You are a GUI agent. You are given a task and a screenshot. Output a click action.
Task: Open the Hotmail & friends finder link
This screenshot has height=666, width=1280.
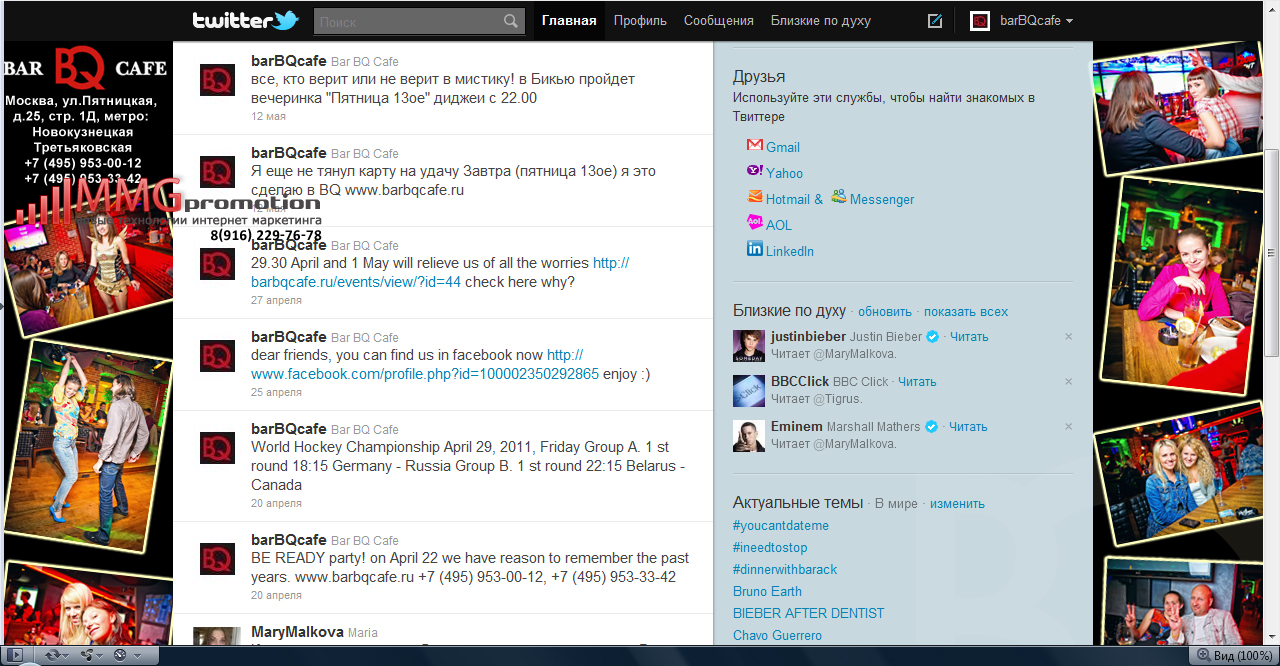click(x=794, y=200)
